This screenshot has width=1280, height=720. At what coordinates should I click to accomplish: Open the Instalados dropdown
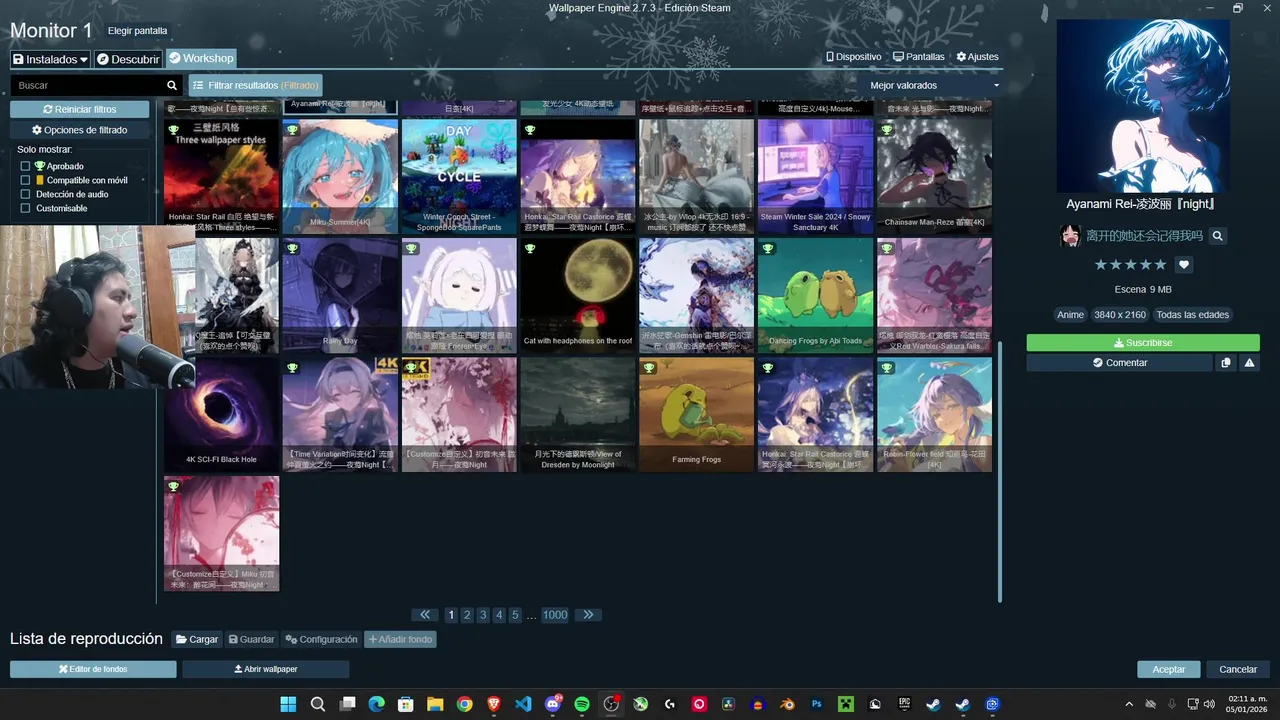click(50, 59)
